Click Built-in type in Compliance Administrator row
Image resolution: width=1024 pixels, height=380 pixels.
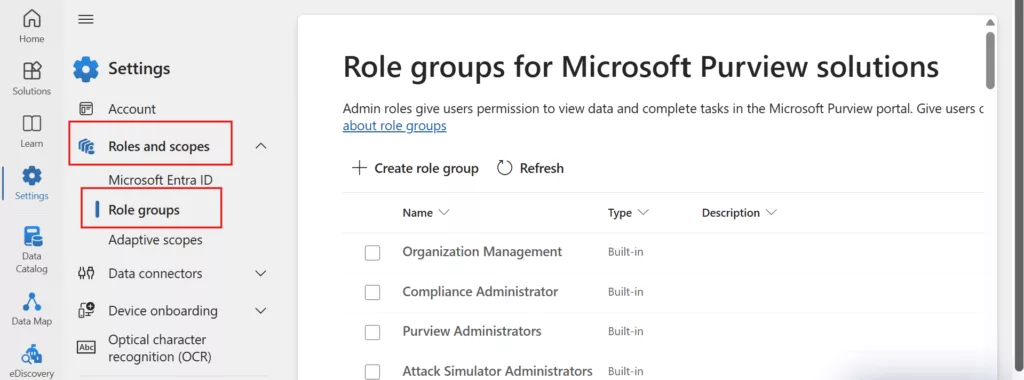tap(626, 291)
